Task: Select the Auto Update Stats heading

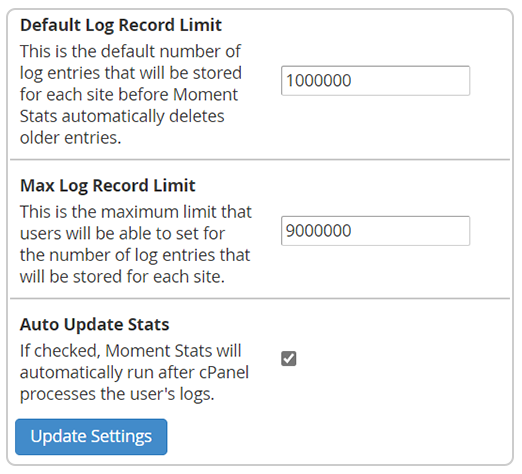Action: tap(95, 324)
